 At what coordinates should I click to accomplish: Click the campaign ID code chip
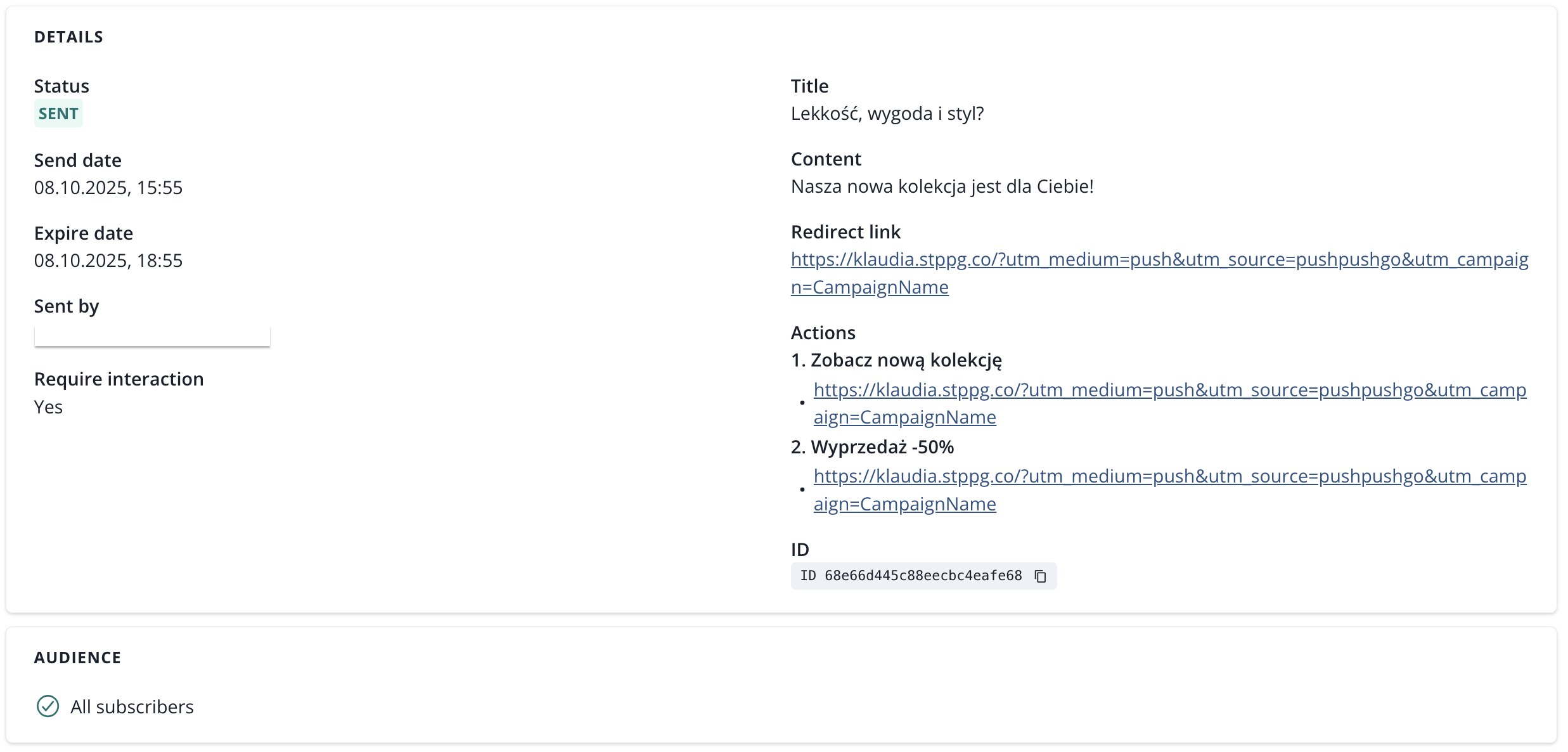[x=911, y=576]
